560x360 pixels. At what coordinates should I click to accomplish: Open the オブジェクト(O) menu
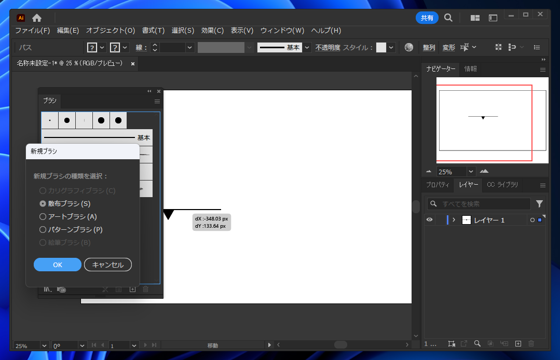point(110,31)
